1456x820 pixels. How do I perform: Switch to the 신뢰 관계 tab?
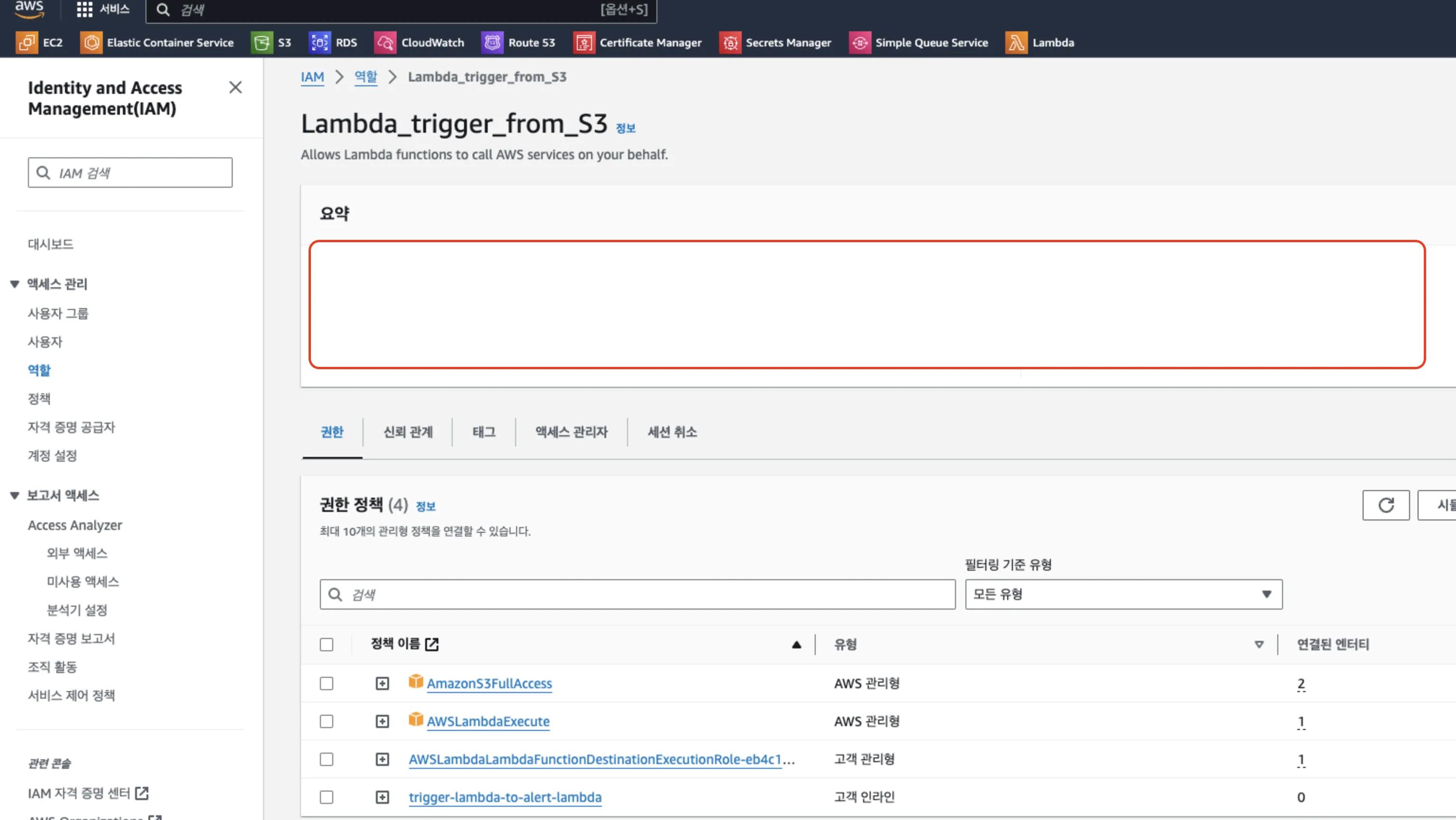(x=408, y=432)
